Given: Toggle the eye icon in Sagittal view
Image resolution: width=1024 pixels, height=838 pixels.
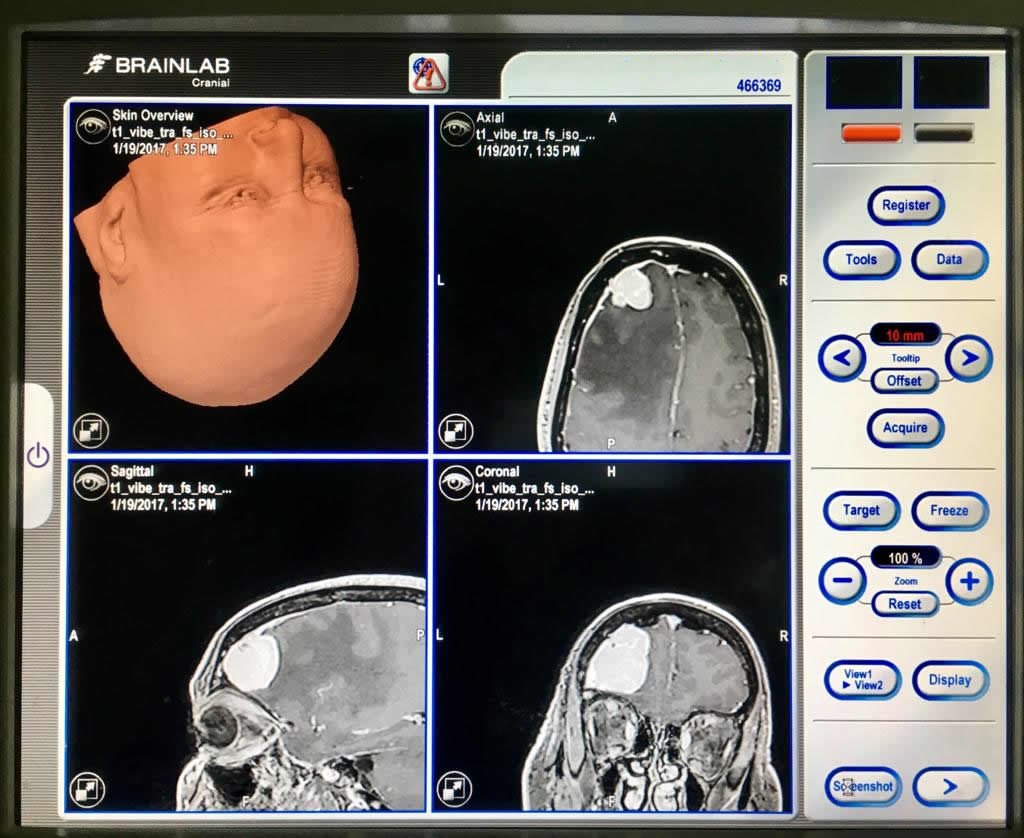Looking at the screenshot, I should click(x=91, y=482).
